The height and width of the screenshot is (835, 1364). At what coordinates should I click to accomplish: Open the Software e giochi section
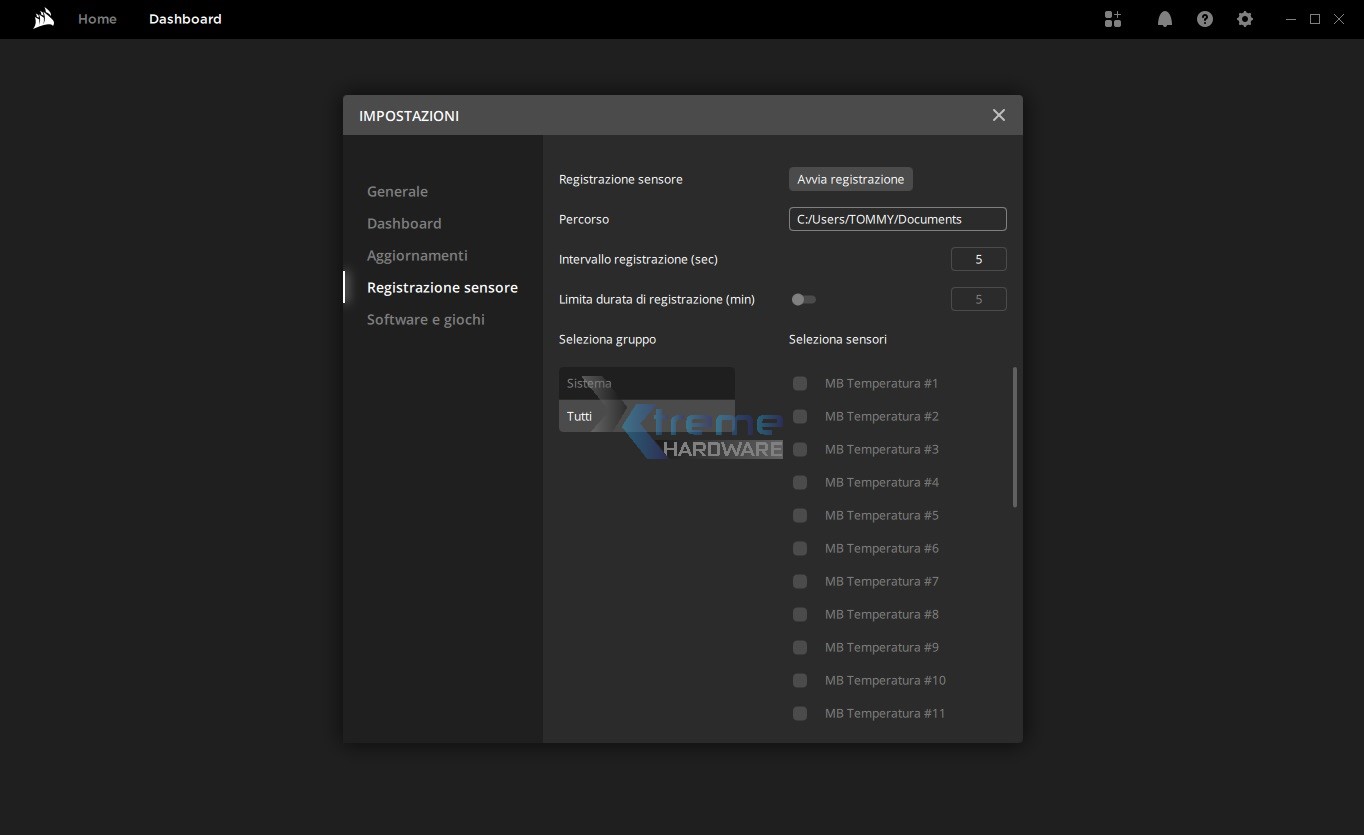425,319
